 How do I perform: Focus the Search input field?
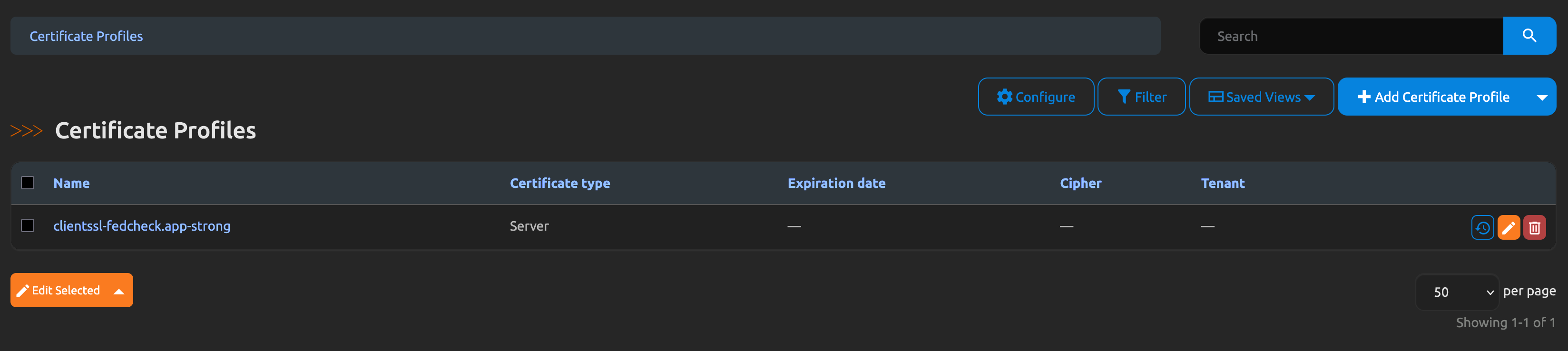[x=1351, y=36]
